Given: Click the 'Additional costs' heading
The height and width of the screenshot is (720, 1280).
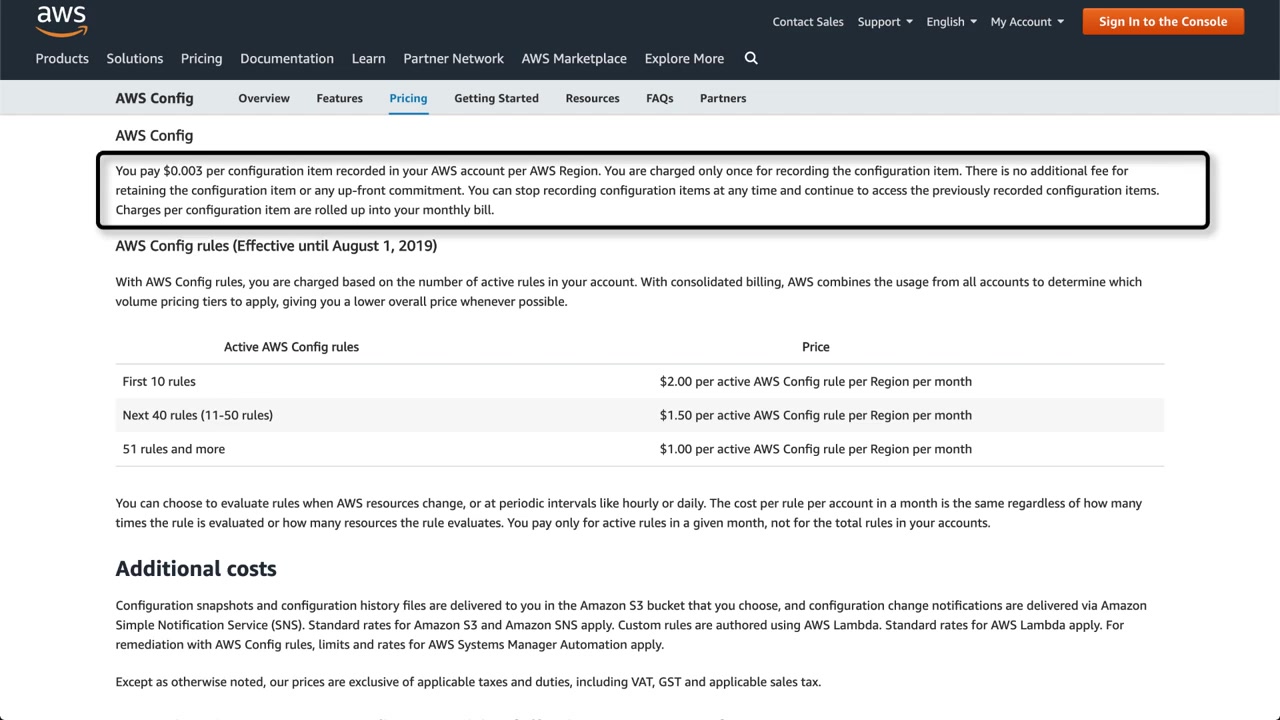Looking at the screenshot, I should coord(196,568).
